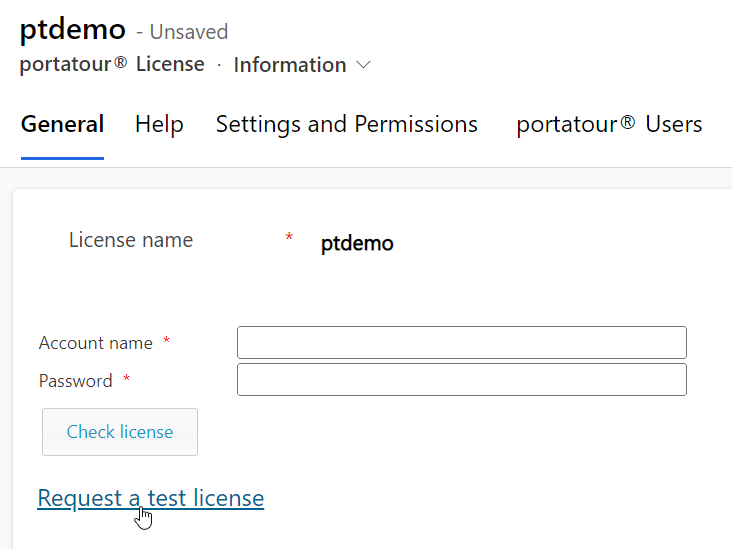This screenshot has width=732, height=549.
Task: Click the License name label
Action: tap(131, 240)
